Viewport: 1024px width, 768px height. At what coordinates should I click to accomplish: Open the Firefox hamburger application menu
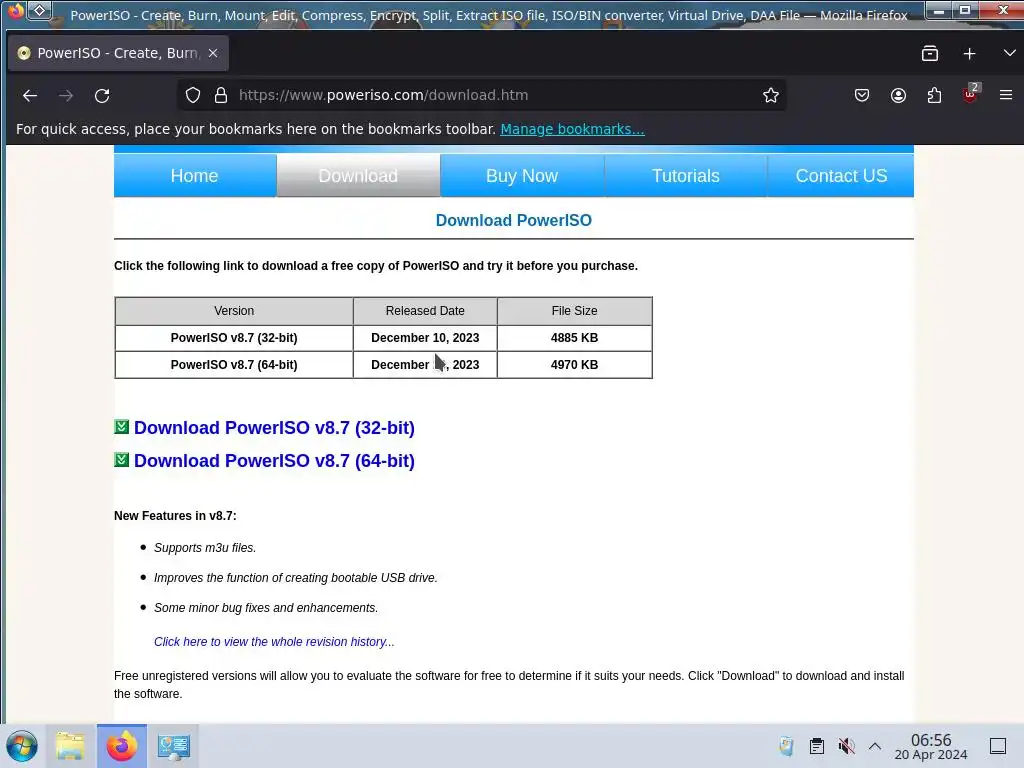tap(1006, 95)
